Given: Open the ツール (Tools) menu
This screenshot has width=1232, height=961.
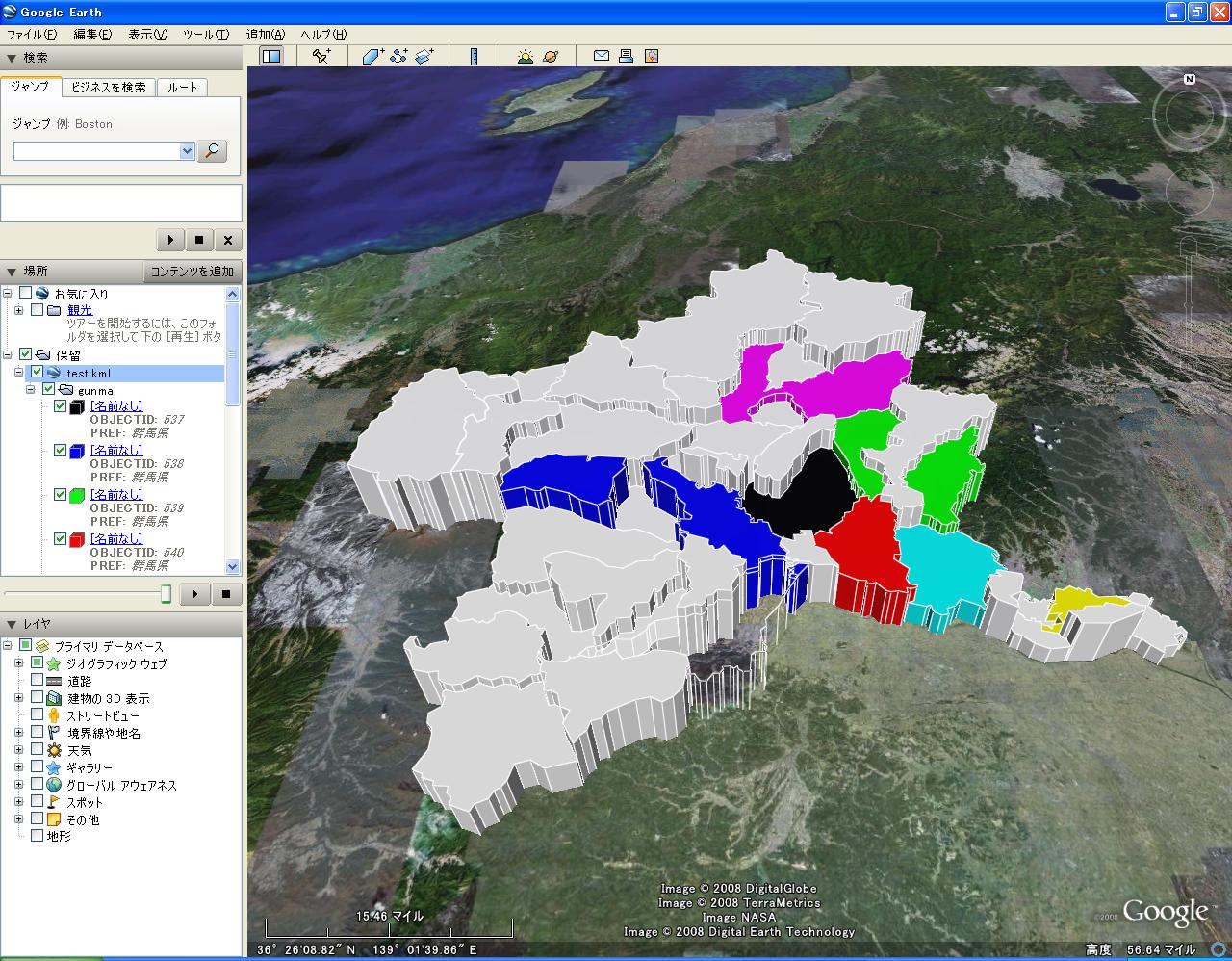Looking at the screenshot, I should (x=205, y=34).
